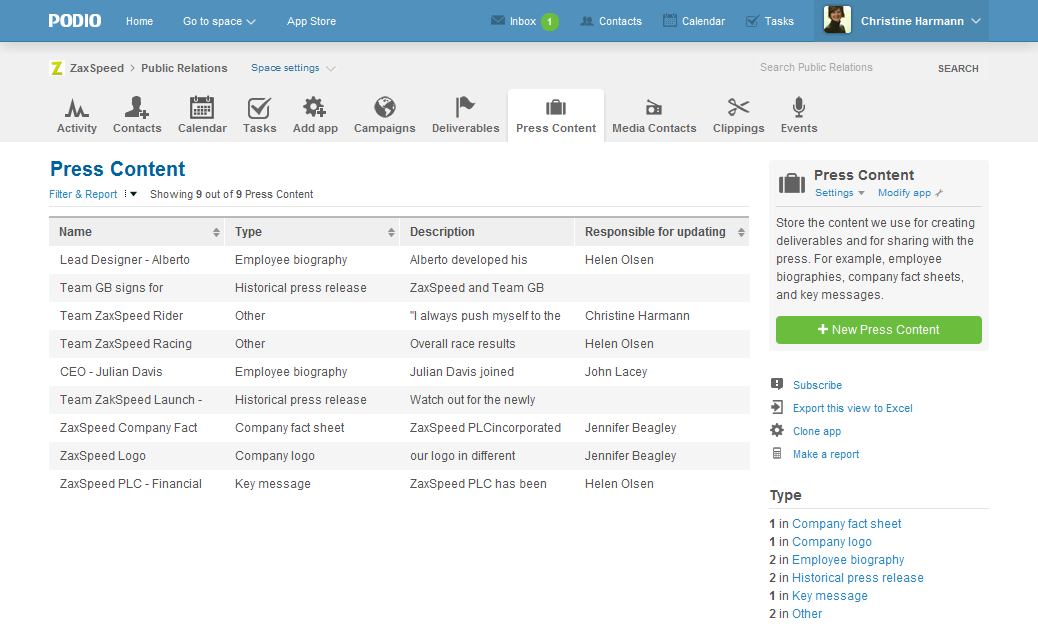Open the Go to space menu

(x=219, y=21)
